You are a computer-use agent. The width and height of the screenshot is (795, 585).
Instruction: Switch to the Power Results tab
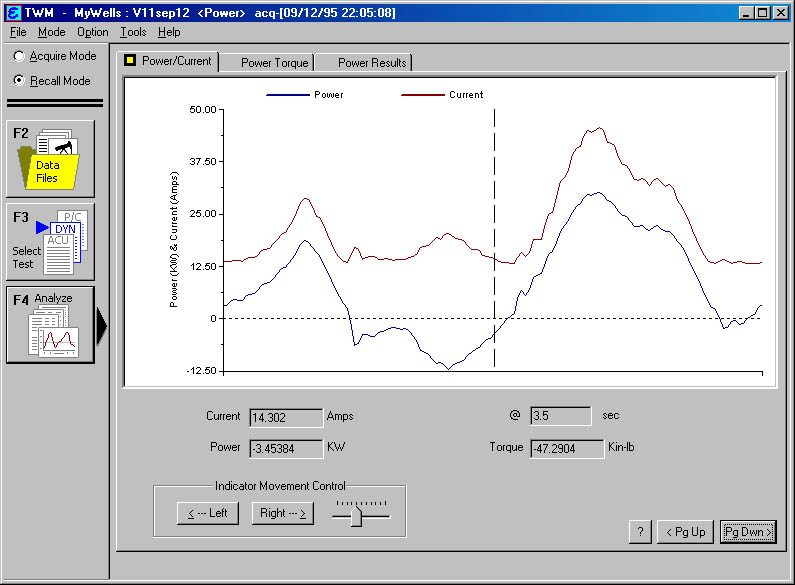tap(372, 62)
